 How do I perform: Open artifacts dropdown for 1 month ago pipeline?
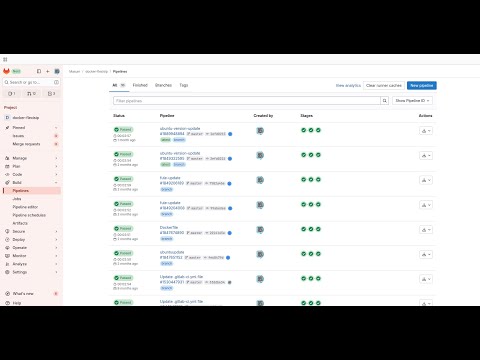click(x=426, y=131)
